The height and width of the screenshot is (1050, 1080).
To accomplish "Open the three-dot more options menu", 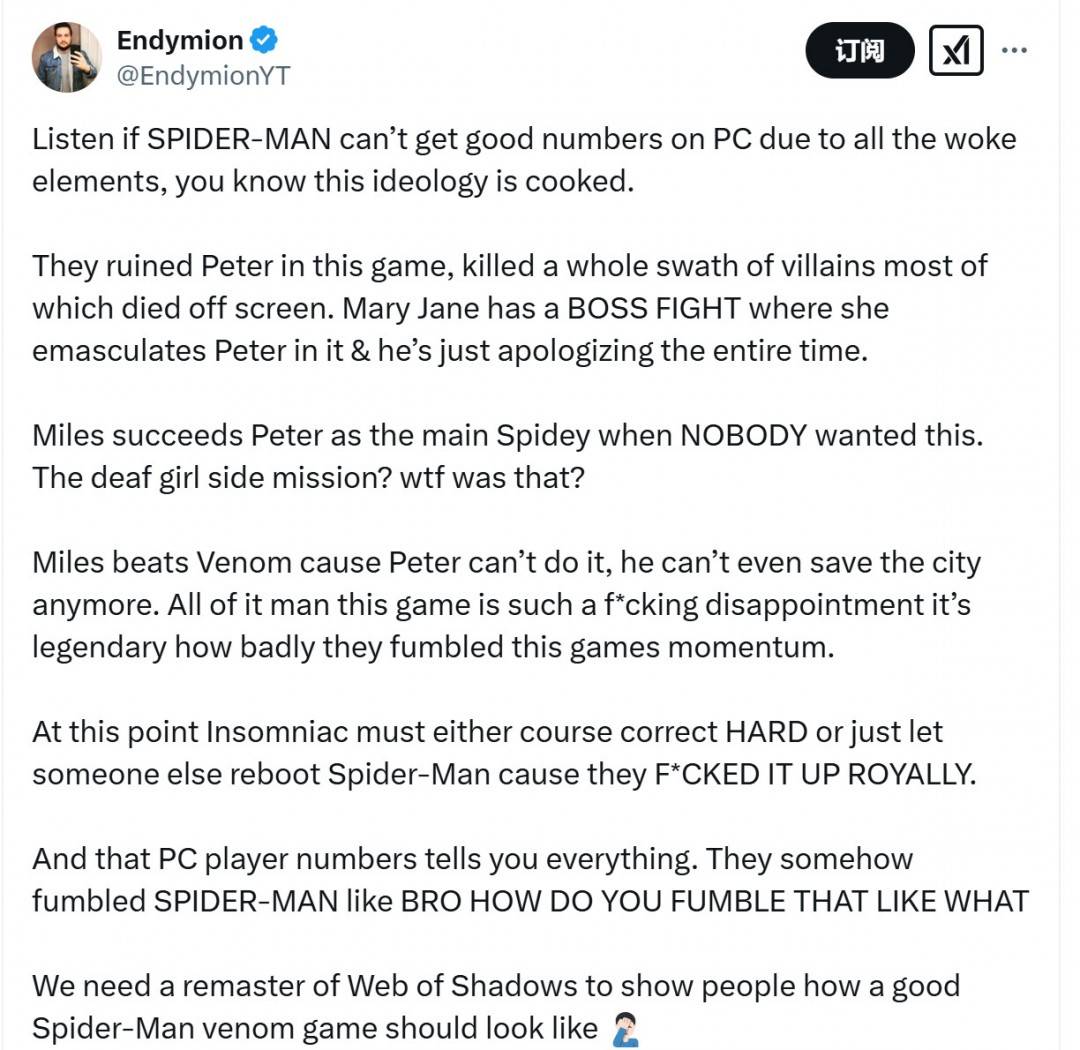I will pos(1014,50).
